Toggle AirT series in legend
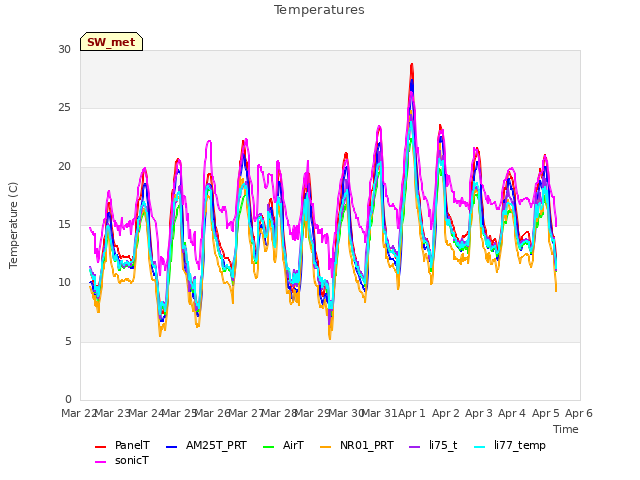This screenshot has height=480, width=640. tap(283, 445)
